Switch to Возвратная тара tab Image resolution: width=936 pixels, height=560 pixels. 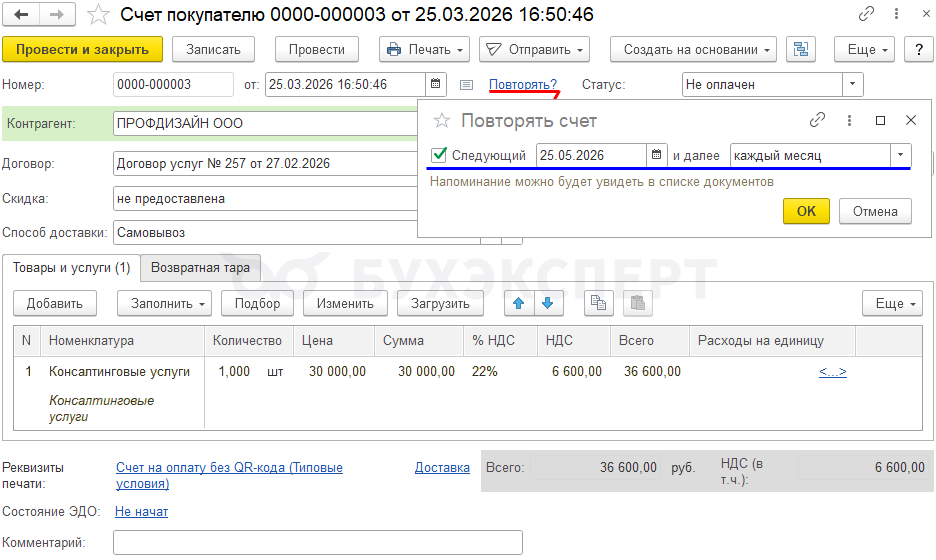point(200,267)
